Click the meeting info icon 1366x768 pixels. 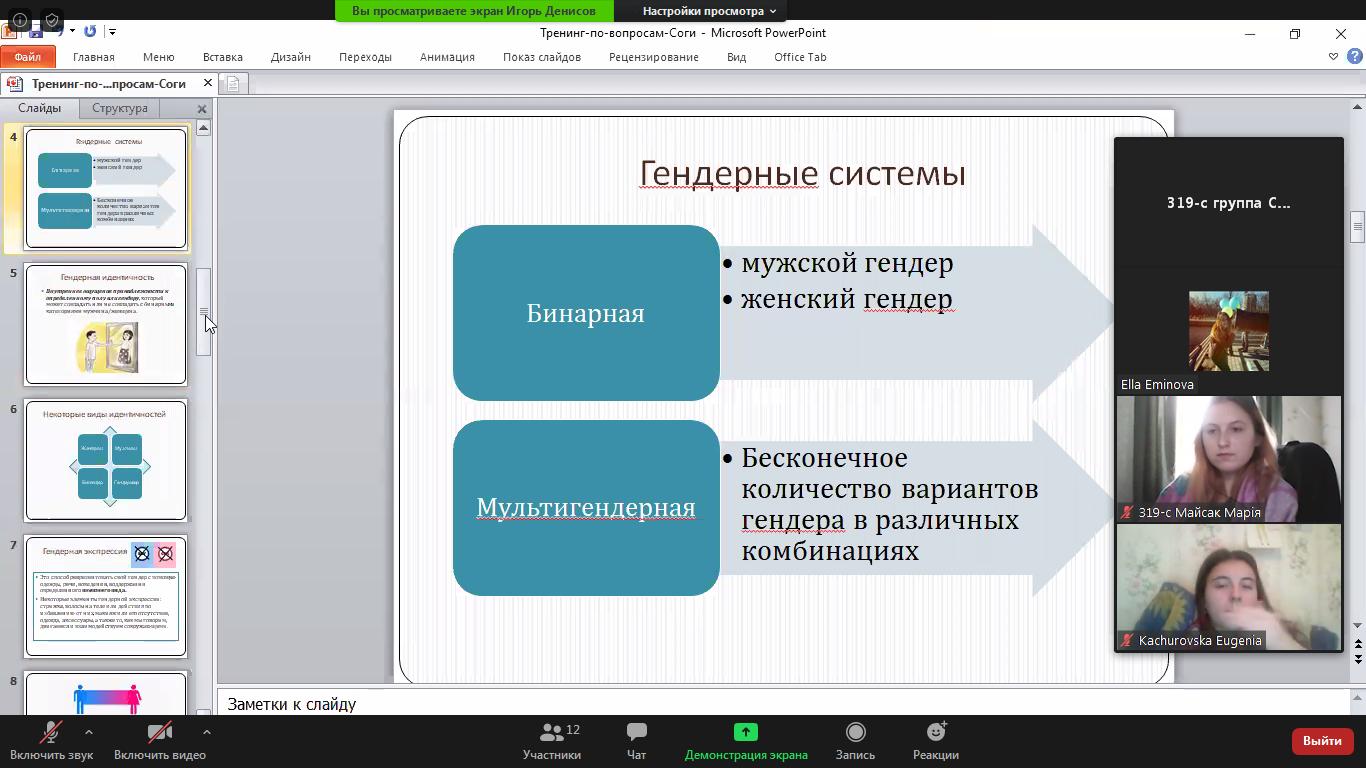click(20, 19)
